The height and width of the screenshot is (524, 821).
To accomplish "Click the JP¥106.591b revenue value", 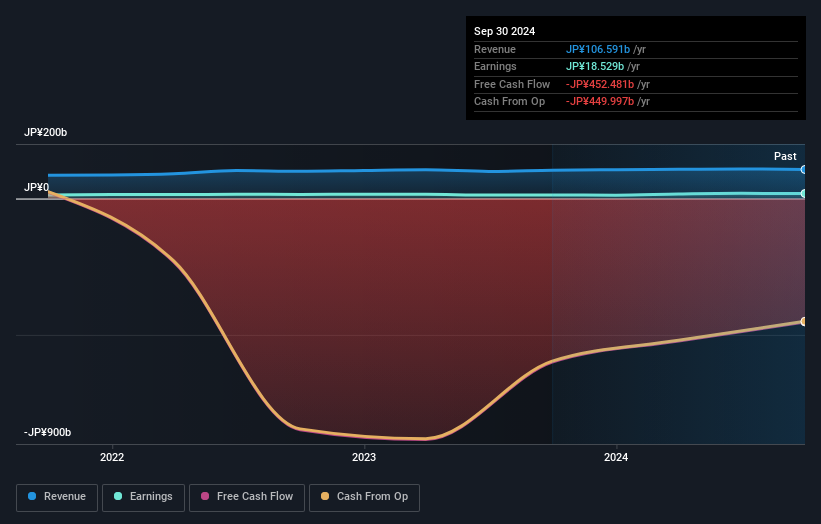I will (x=597, y=49).
